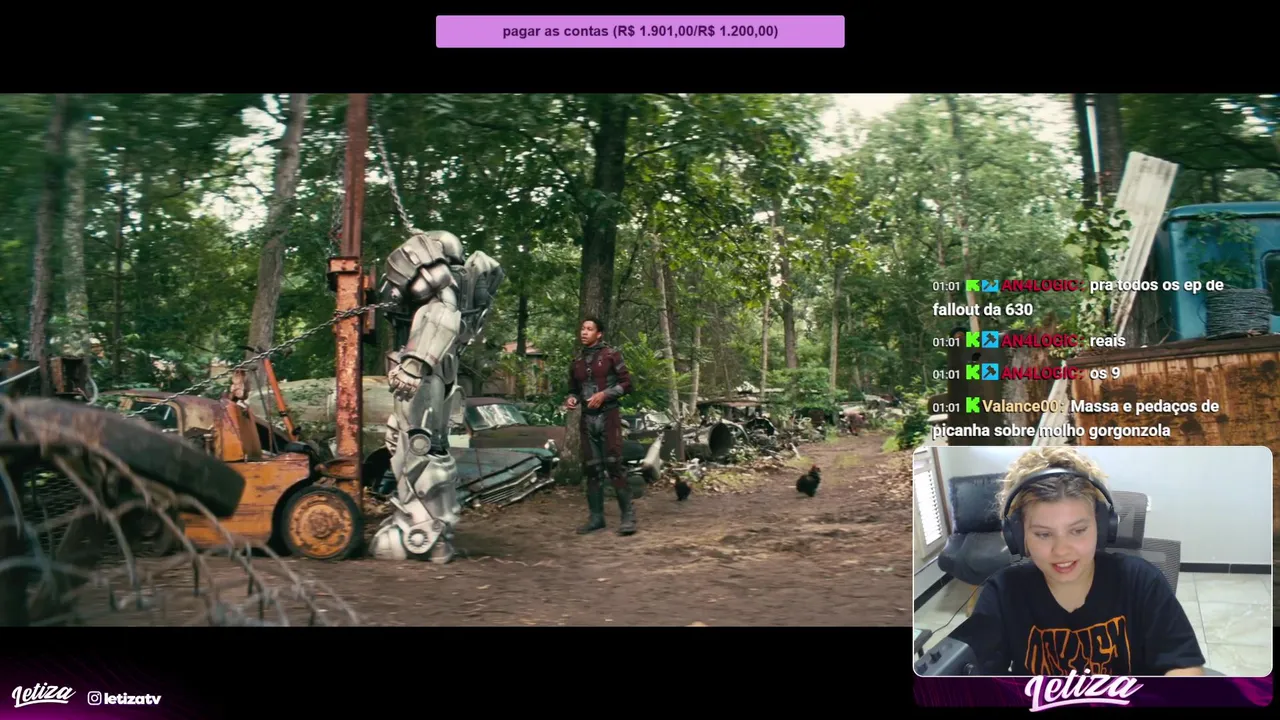The height and width of the screenshot is (720, 1280).
Task: Click AN4LOGIC username on the 'os 9' message
Action: point(1042,373)
